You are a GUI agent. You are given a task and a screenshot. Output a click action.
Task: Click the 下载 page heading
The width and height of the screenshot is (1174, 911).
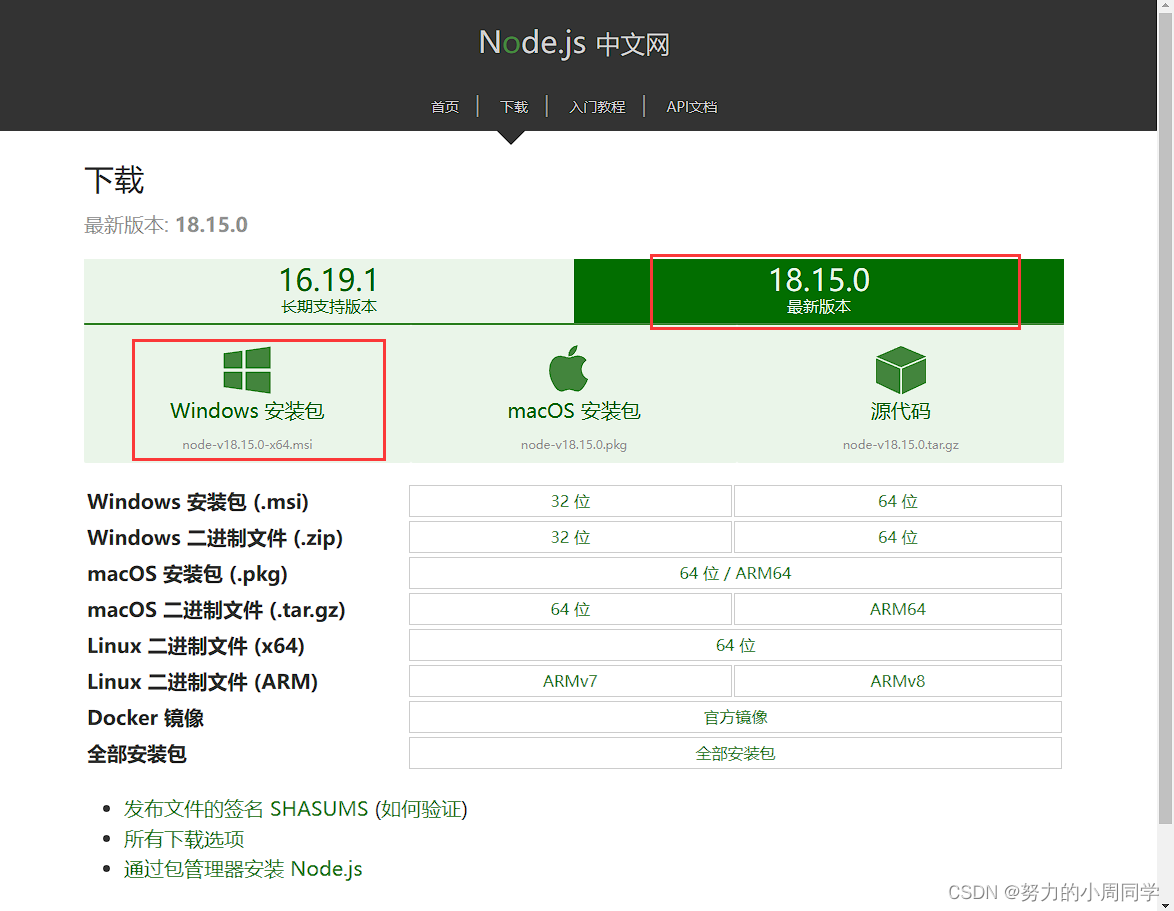[x=114, y=180]
